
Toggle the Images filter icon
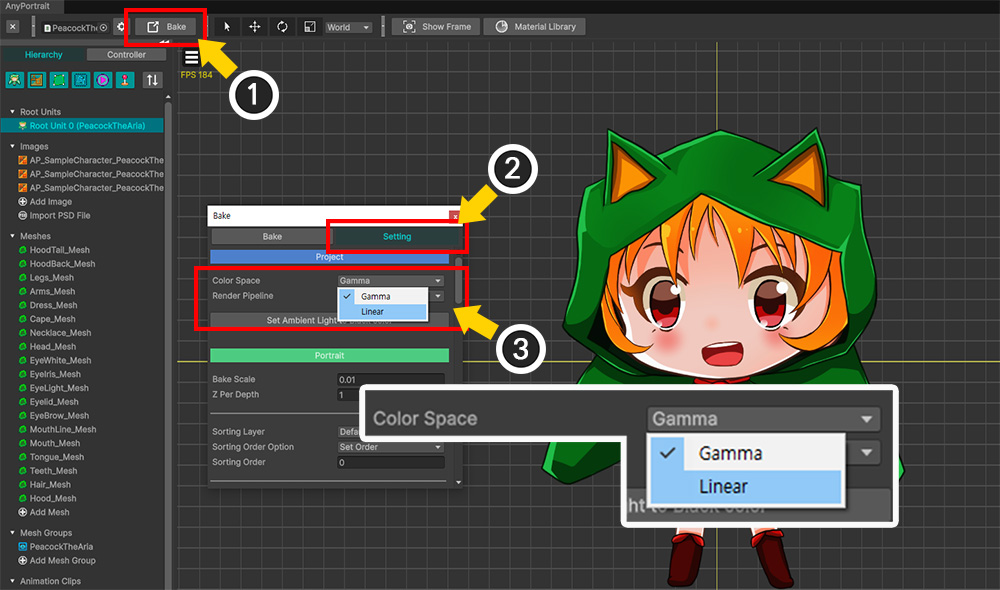[x=37, y=80]
